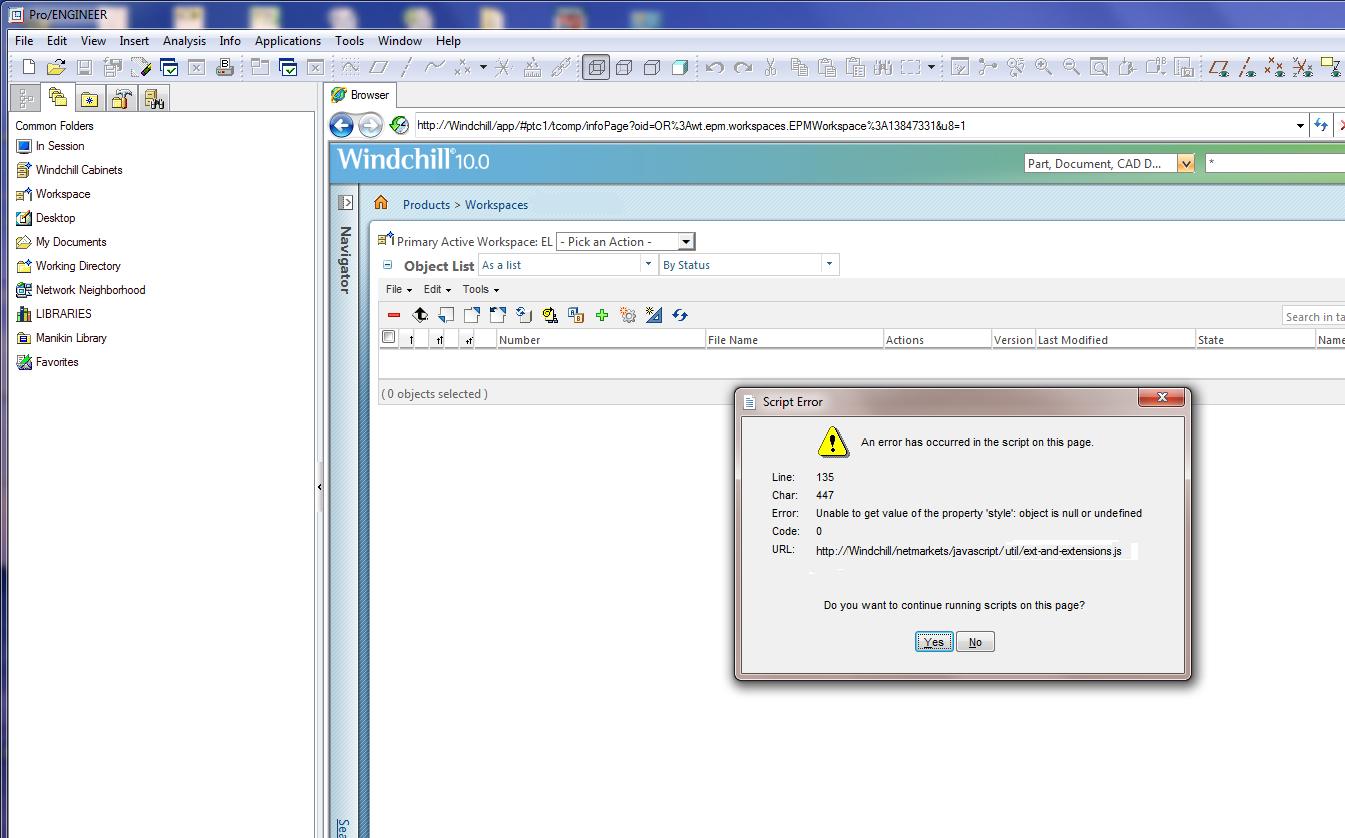Collapse the Object List section
The image size is (1345, 838).
[388, 265]
